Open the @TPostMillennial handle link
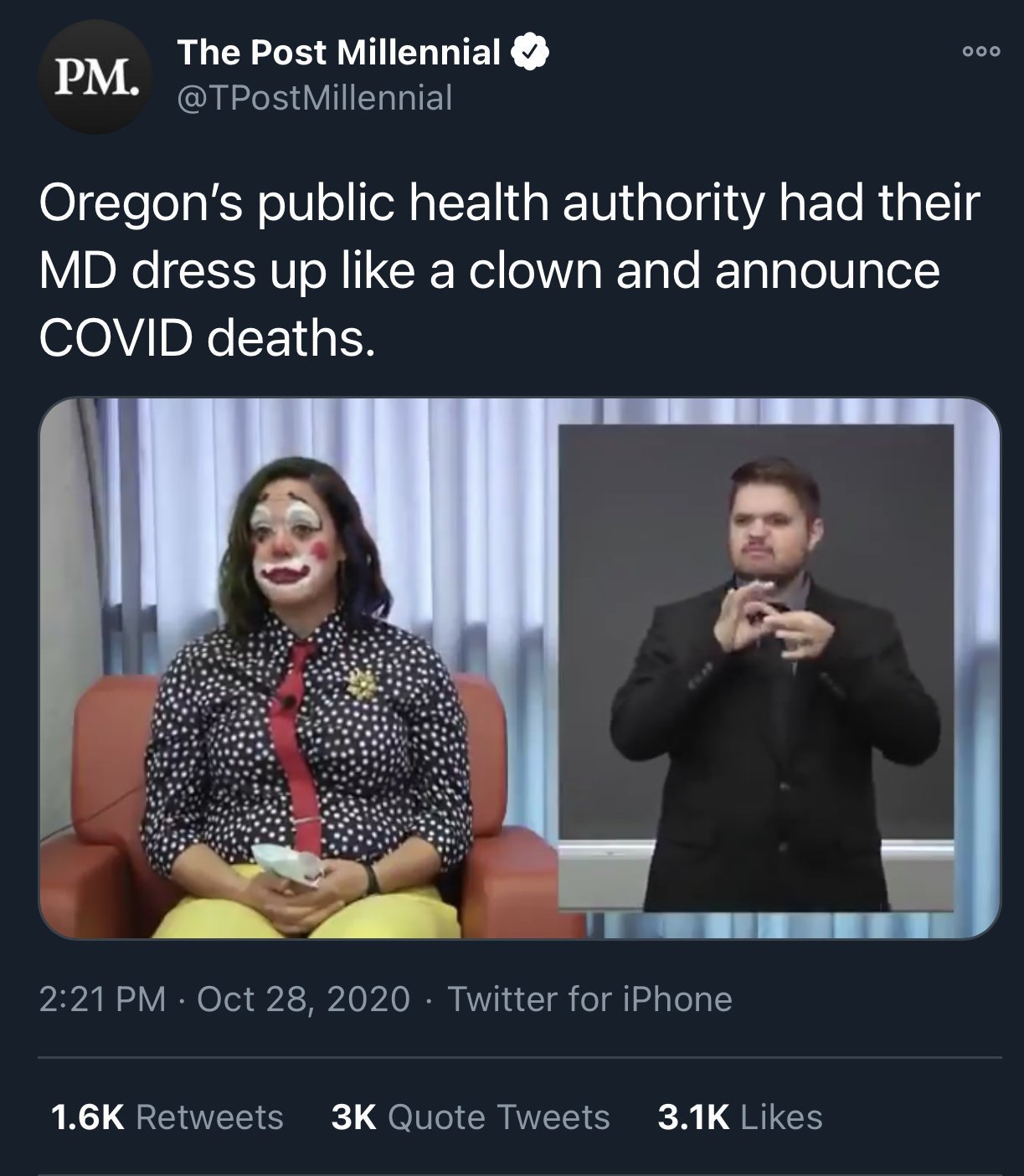This screenshot has height=1176, width=1024. 315,99
